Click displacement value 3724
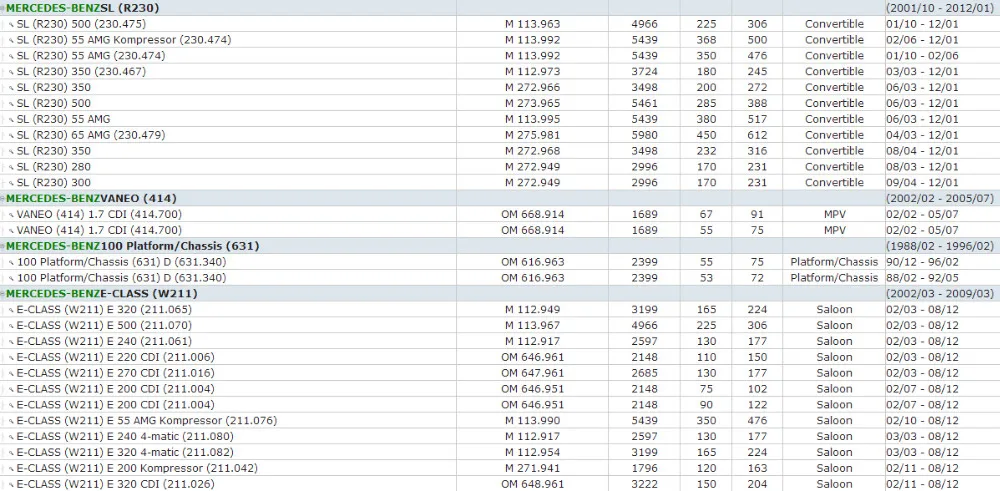The image size is (1000, 491). pos(644,71)
